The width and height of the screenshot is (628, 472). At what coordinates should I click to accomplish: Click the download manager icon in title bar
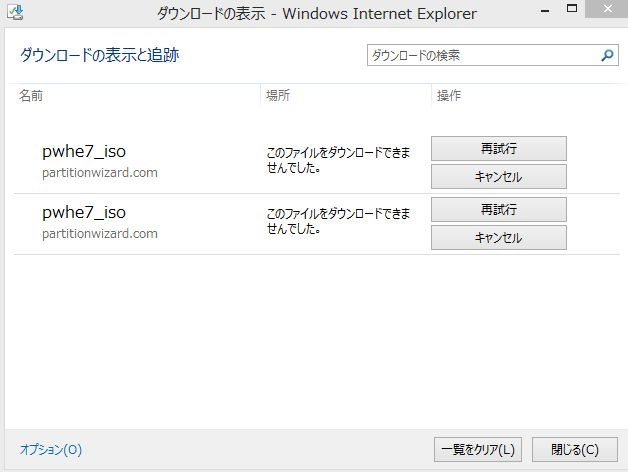click(15, 12)
